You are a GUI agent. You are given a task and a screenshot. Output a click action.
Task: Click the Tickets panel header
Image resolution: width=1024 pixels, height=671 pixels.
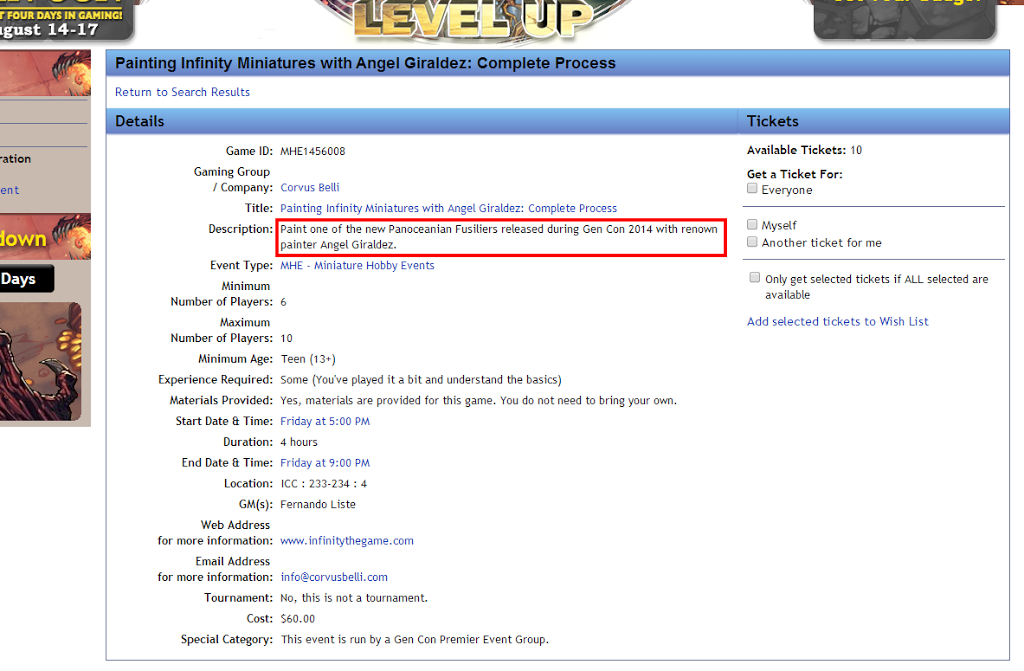click(874, 122)
